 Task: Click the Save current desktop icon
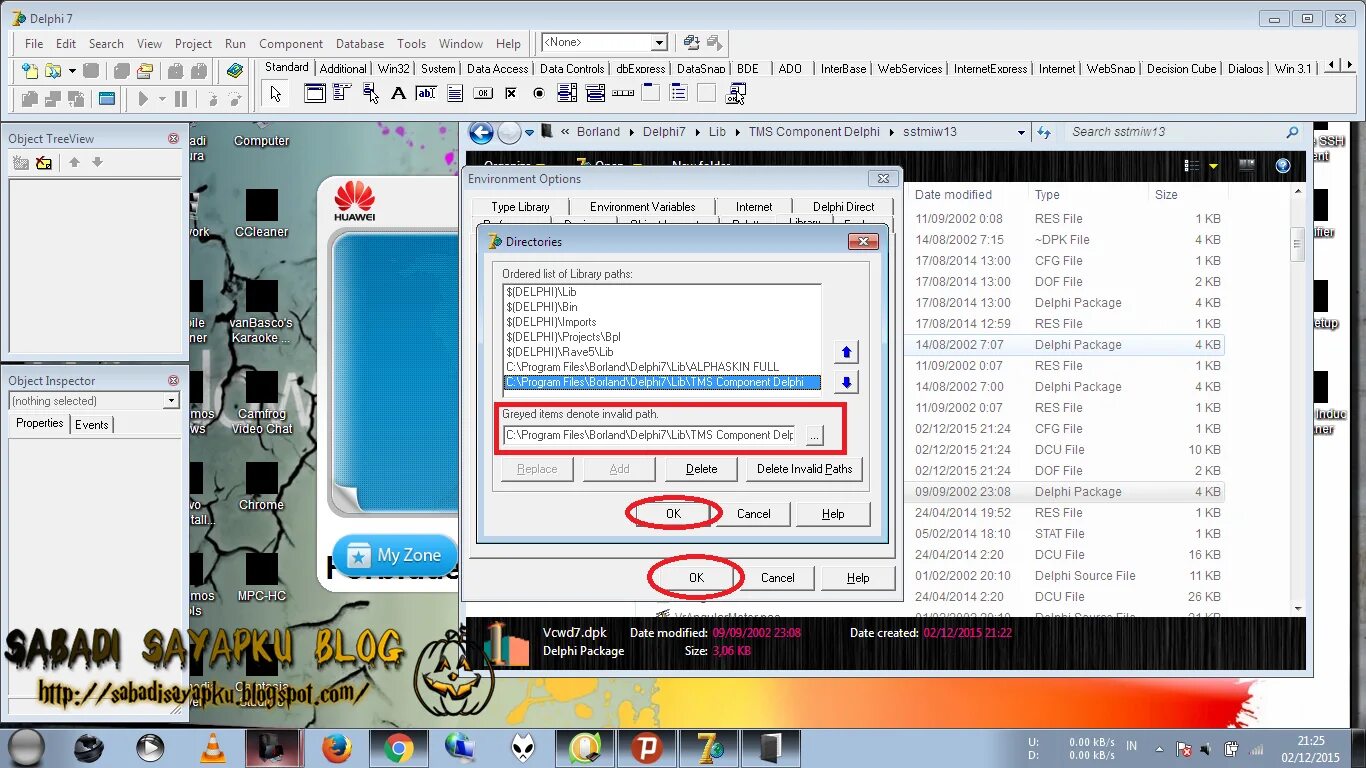691,43
